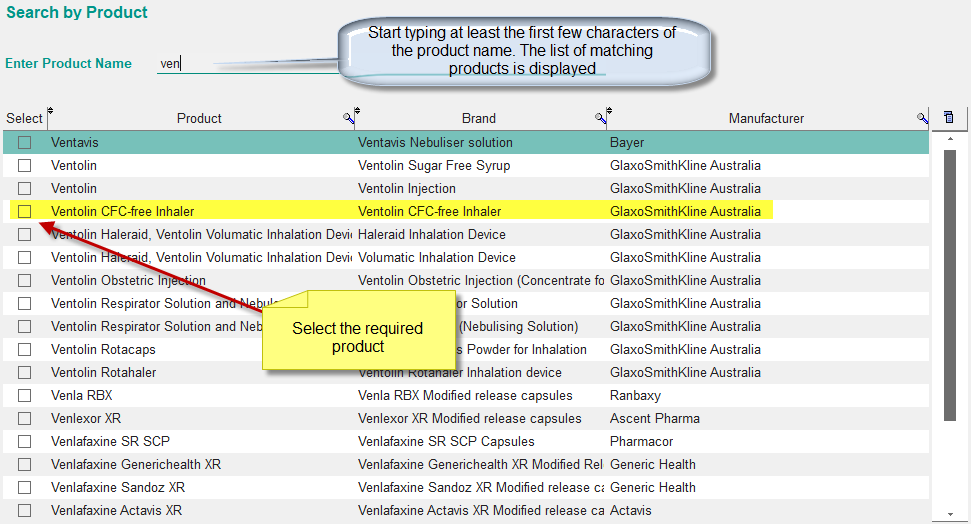
Task: Click the Venlafaxine Sandoz XR product cell
Action: [118, 487]
